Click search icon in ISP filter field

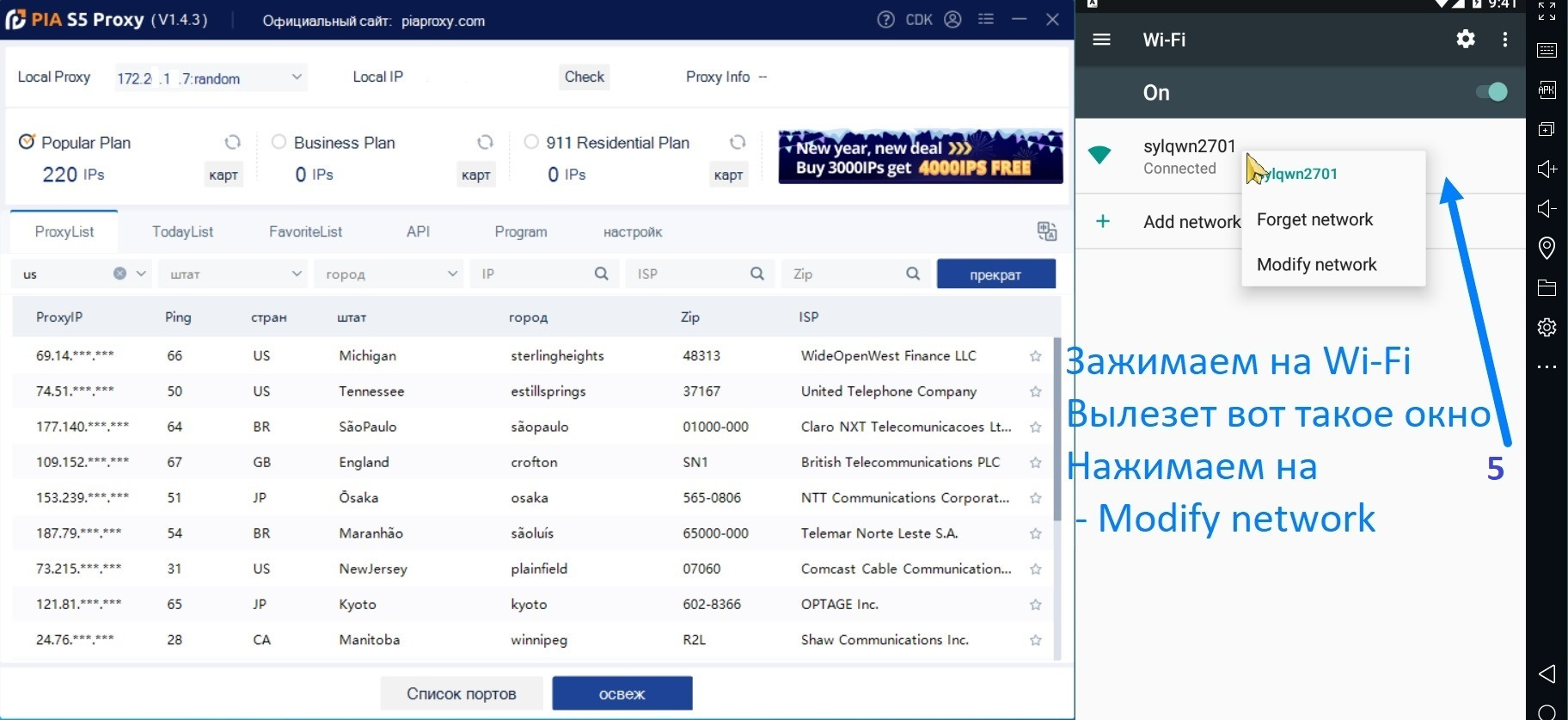click(756, 274)
